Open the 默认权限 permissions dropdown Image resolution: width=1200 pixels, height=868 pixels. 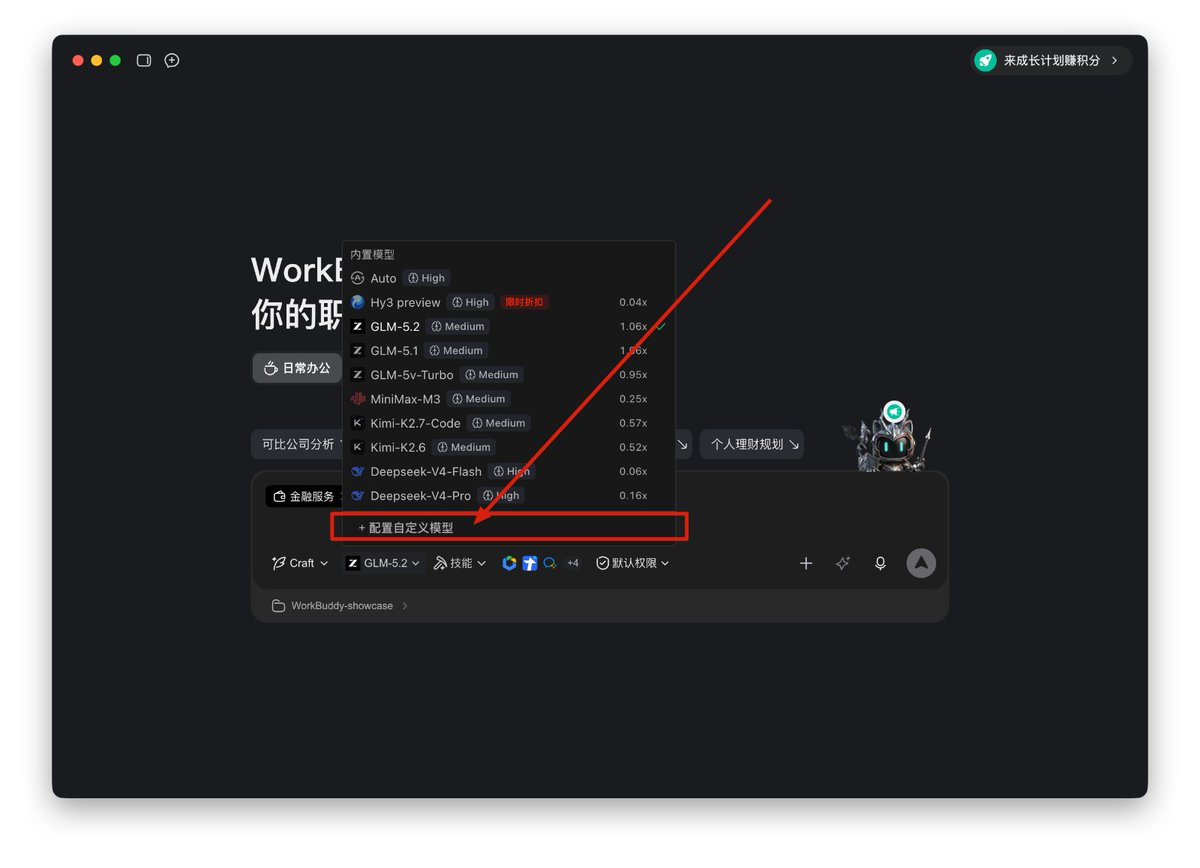(632, 563)
